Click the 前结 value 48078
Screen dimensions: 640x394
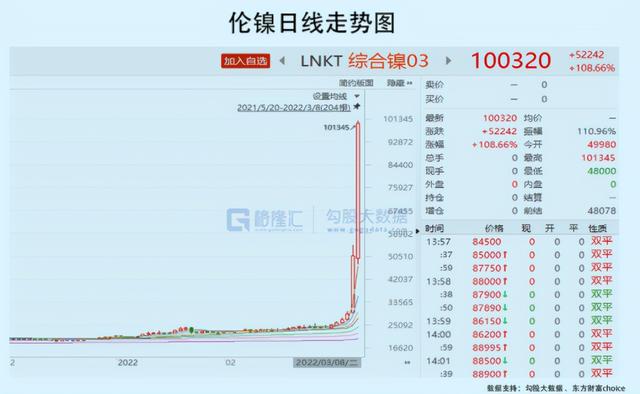[602, 211]
